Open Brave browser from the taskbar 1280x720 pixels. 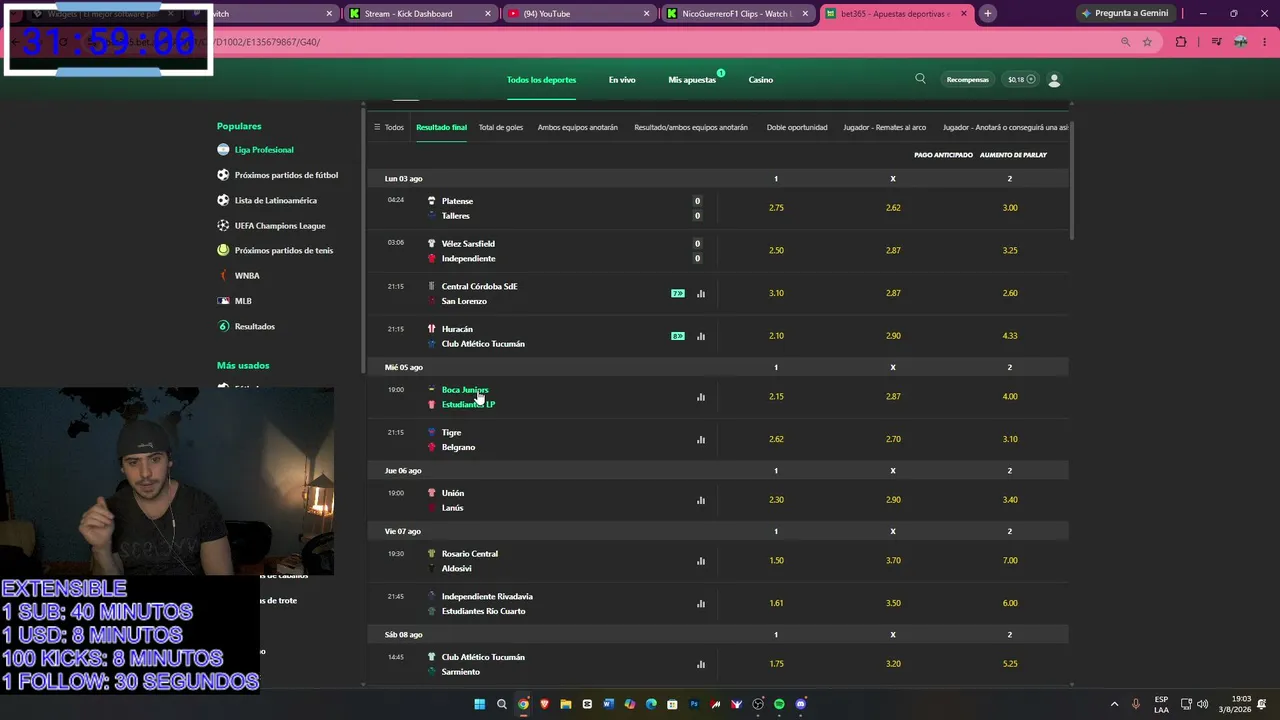tap(544, 704)
